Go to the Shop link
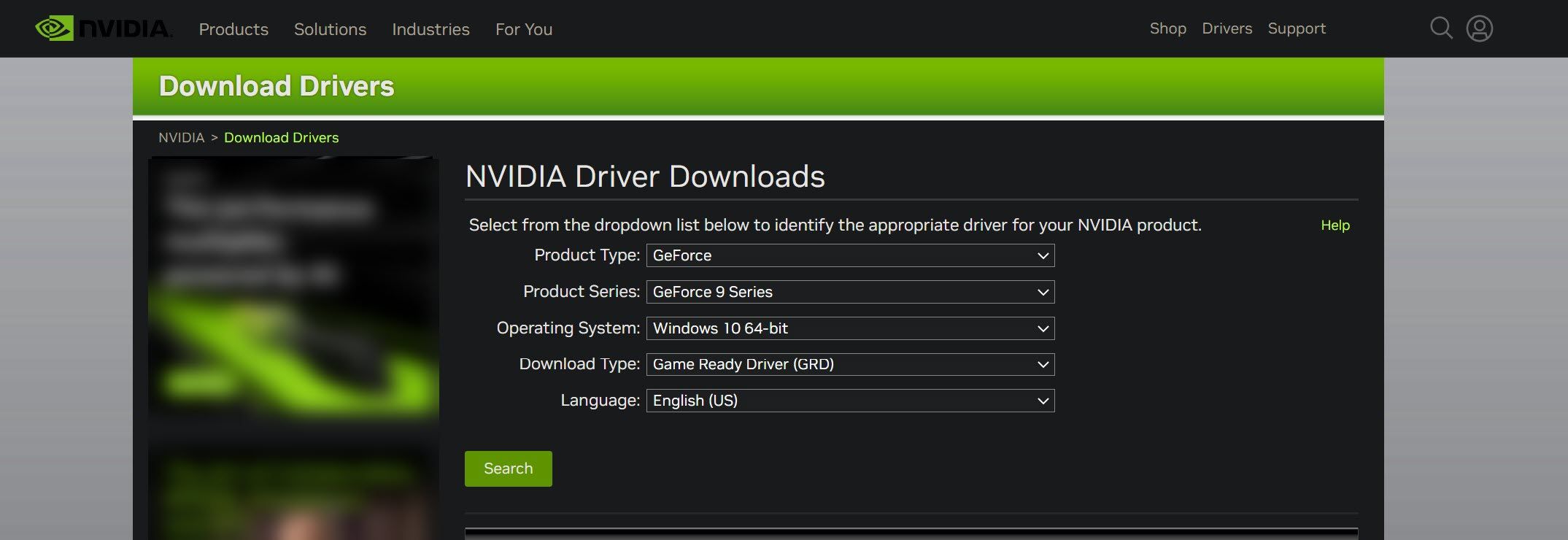The height and width of the screenshot is (540, 1568). tap(1167, 28)
